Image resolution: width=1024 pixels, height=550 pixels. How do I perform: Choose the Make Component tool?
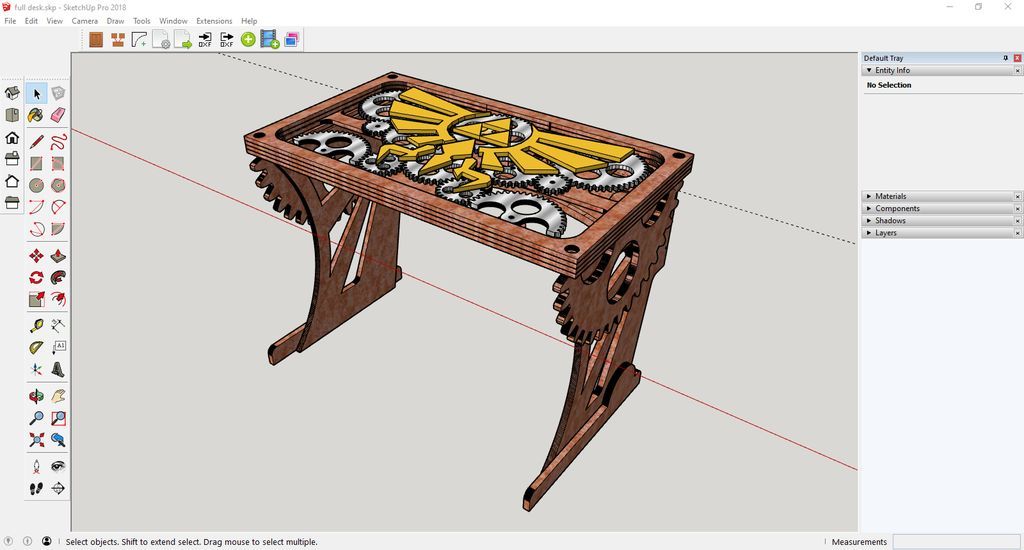click(58, 93)
